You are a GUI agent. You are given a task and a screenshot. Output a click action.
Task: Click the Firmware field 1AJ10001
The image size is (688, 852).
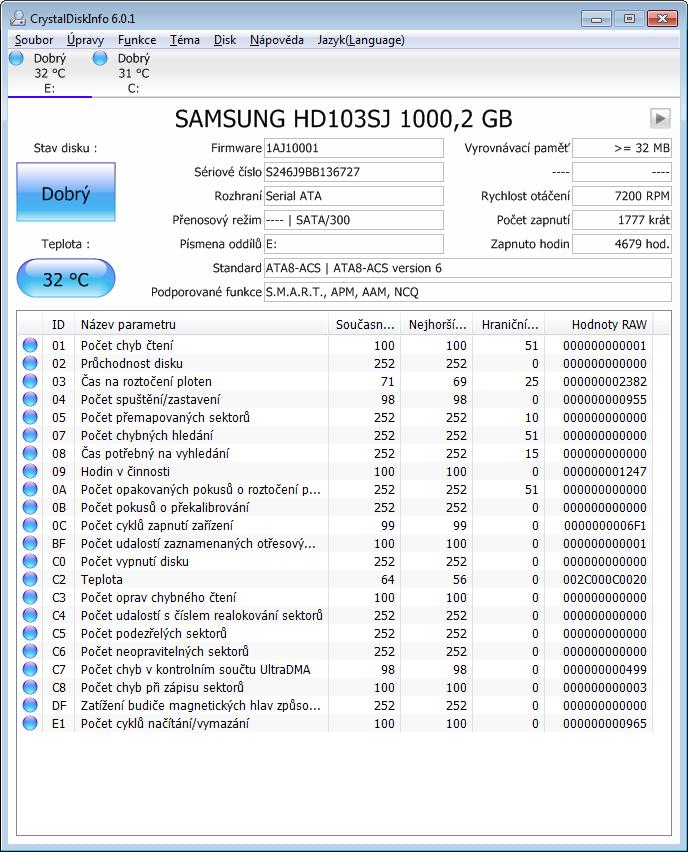coord(354,148)
